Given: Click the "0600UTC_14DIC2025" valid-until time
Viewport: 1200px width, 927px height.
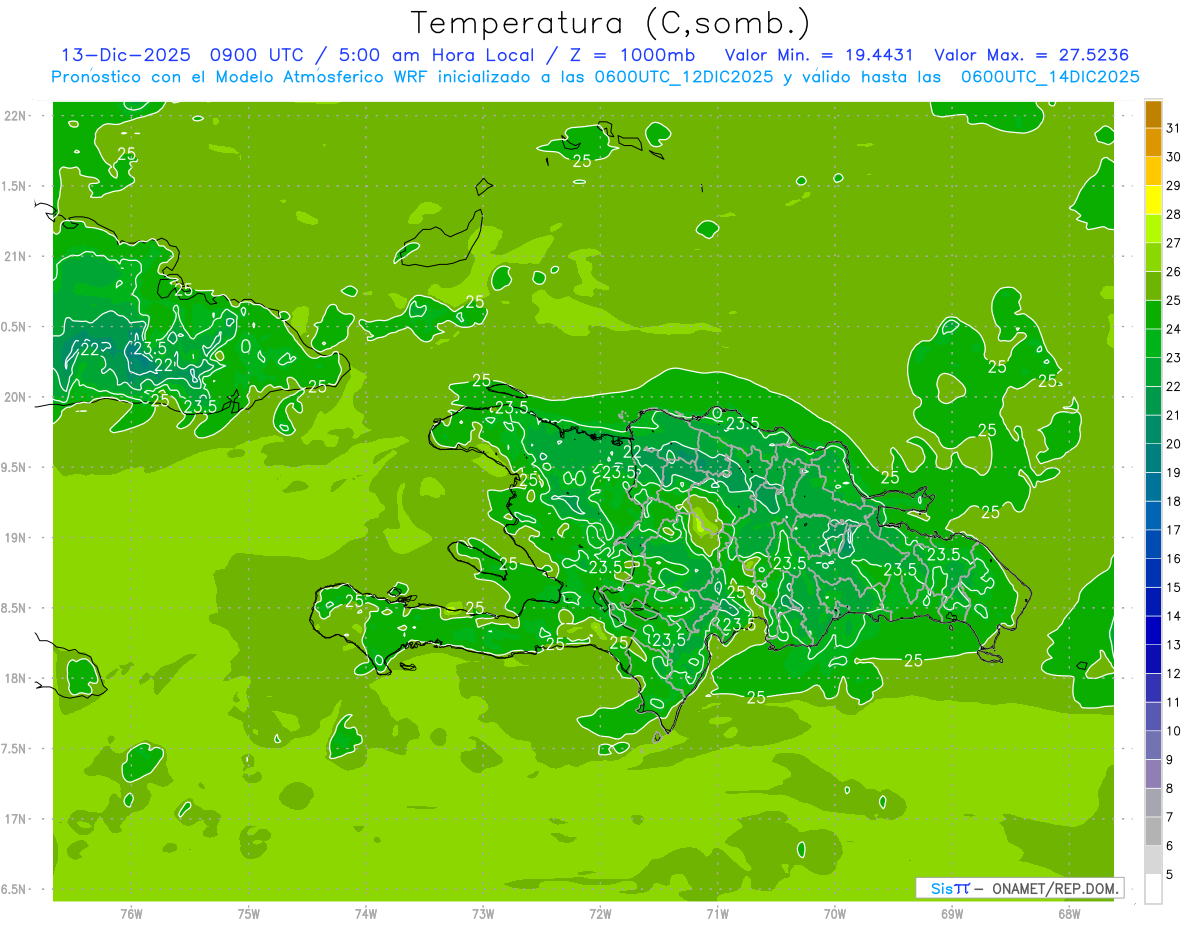Looking at the screenshot, I should click(1050, 77).
